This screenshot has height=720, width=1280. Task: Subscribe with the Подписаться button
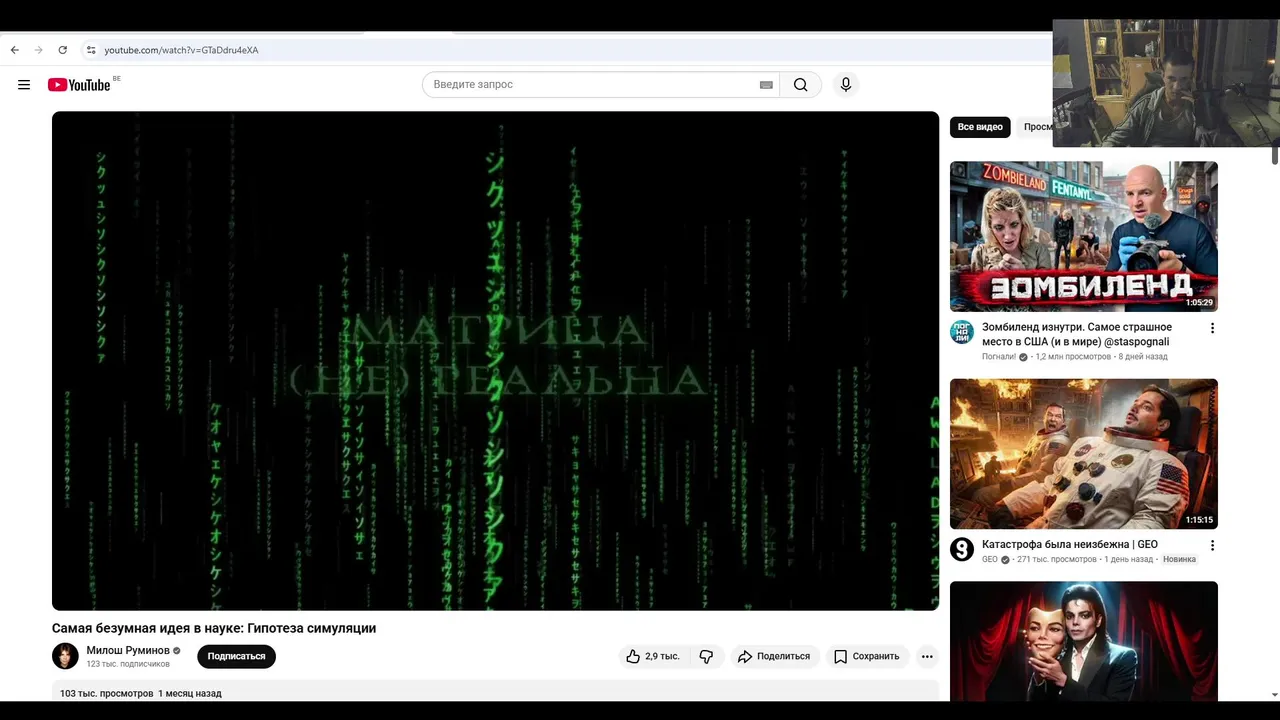[x=236, y=657]
